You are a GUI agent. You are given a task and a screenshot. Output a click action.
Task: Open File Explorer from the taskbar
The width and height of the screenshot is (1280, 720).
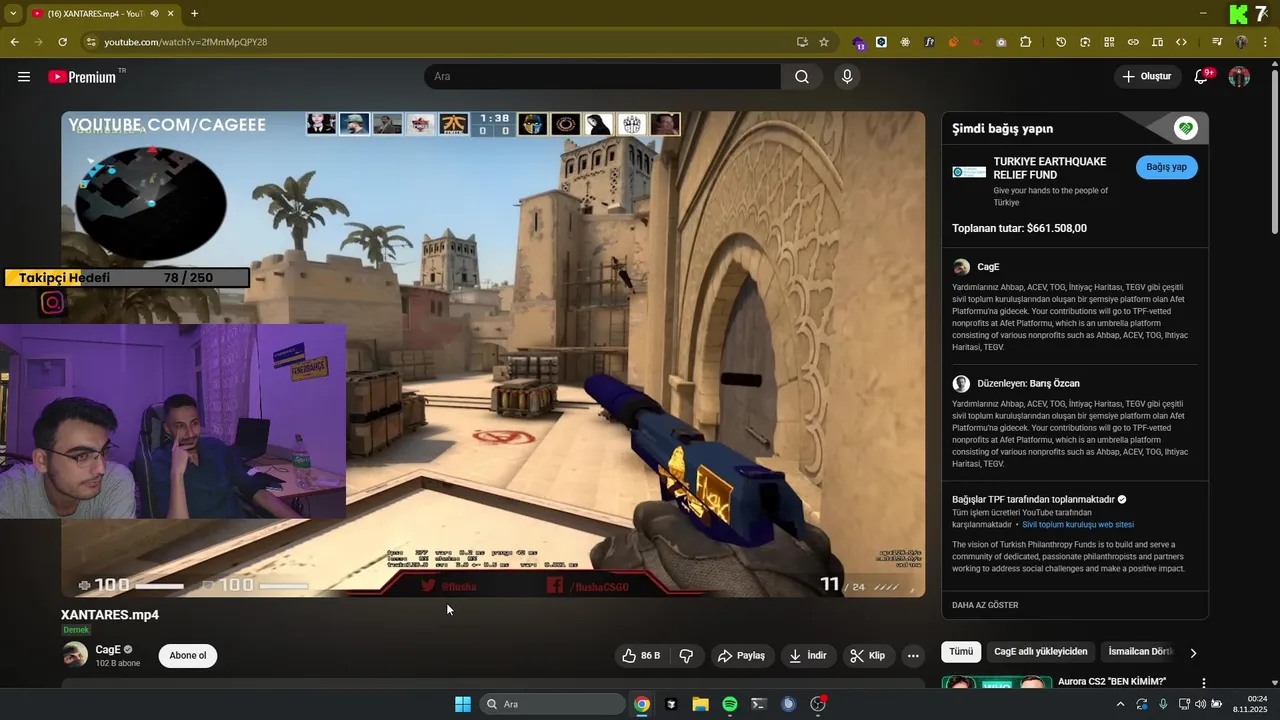pyautogui.click(x=700, y=704)
